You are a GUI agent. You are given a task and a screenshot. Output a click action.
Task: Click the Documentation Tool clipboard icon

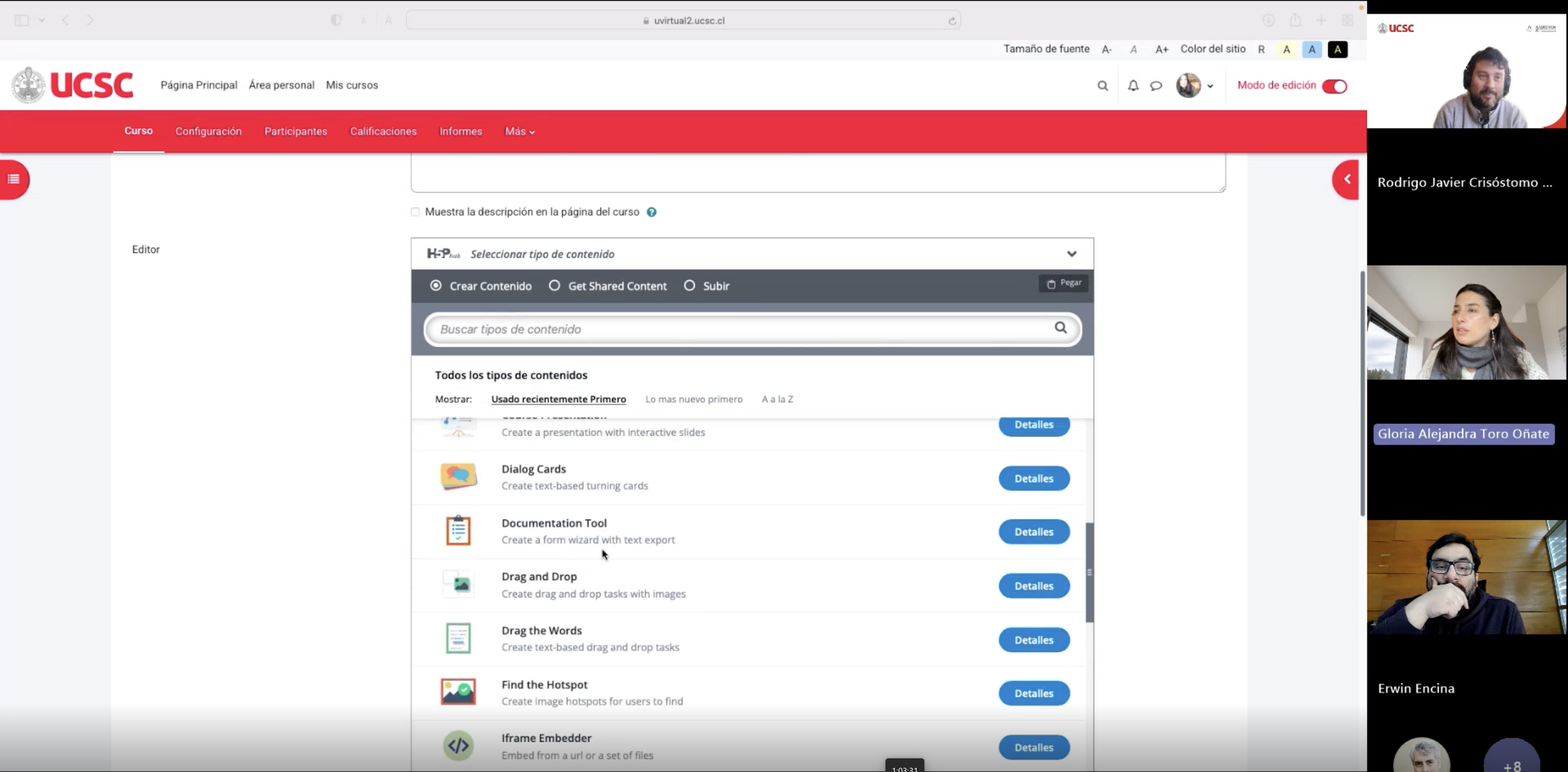pyautogui.click(x=458, y=531)
